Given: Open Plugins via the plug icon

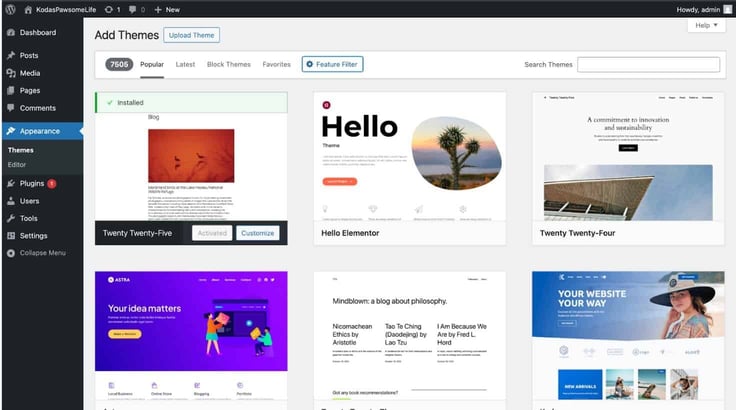Looking at the screenshot, I should 11,184.
